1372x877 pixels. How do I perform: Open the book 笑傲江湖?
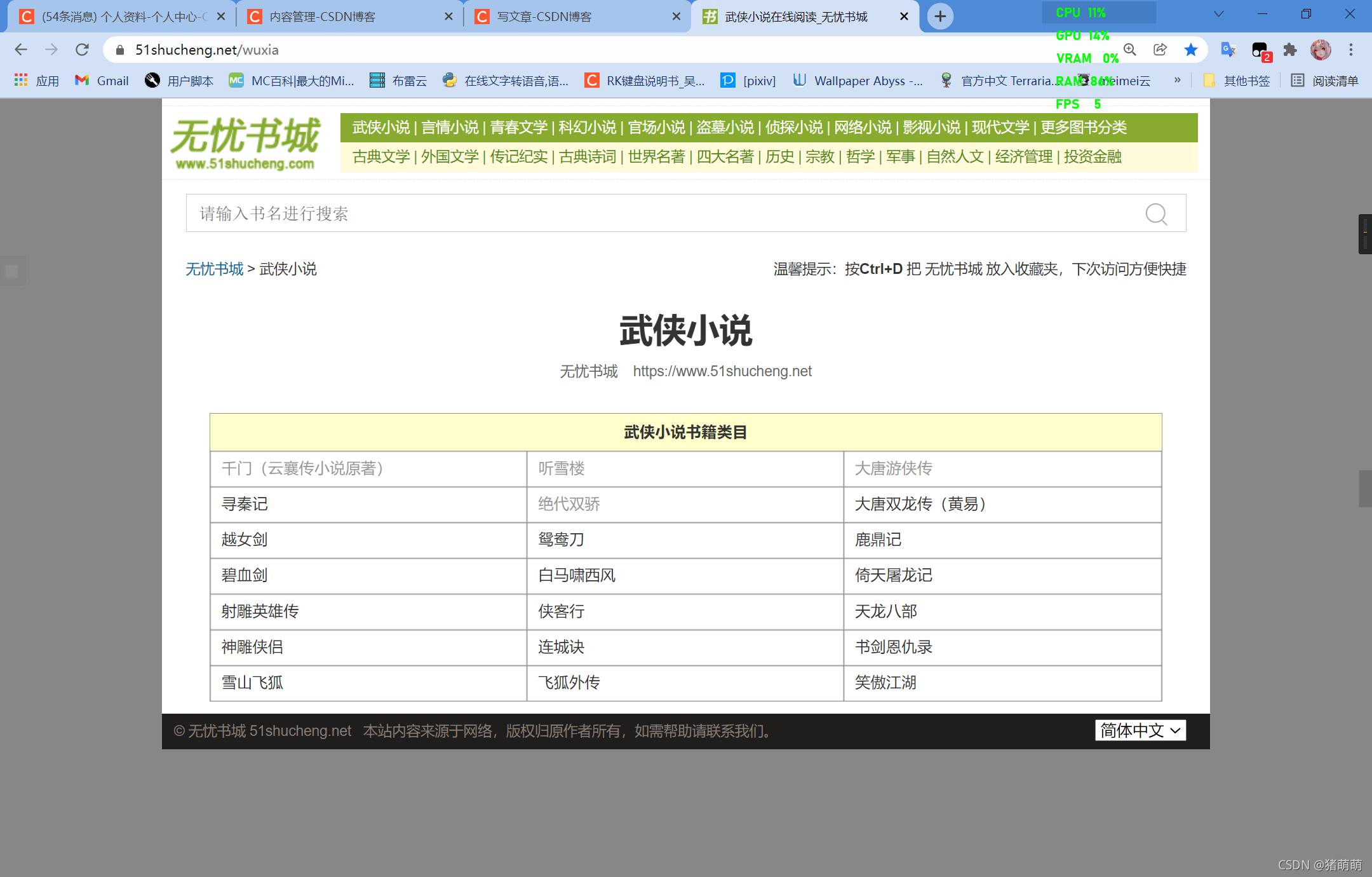point(885,683)
